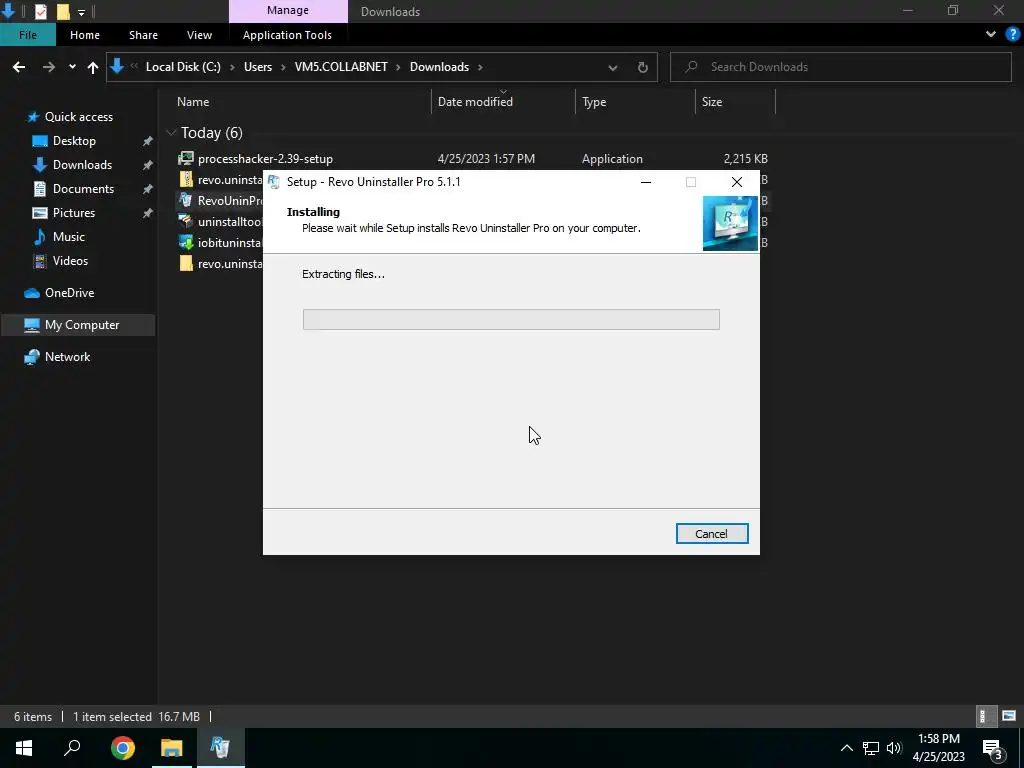
Task: Expand the Explorer ribbon chevron
Action: coord(991,35)
